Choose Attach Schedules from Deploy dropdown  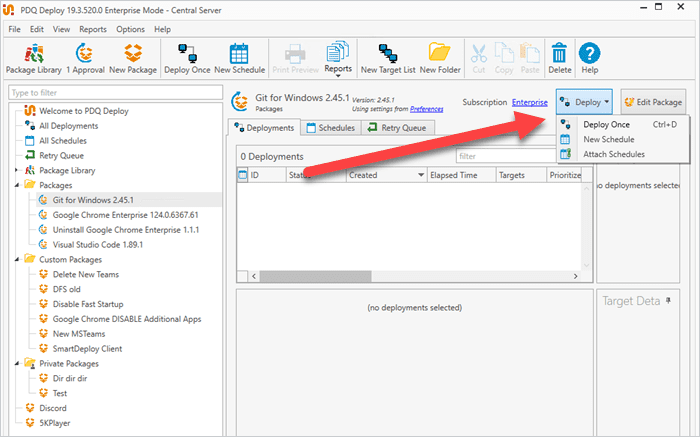[623, 154]
